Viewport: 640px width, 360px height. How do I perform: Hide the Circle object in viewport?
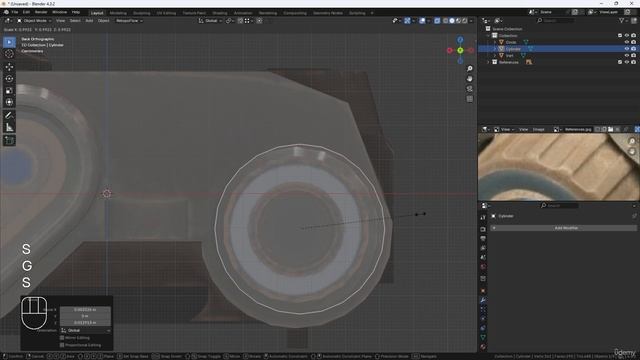tap(627, 42)
